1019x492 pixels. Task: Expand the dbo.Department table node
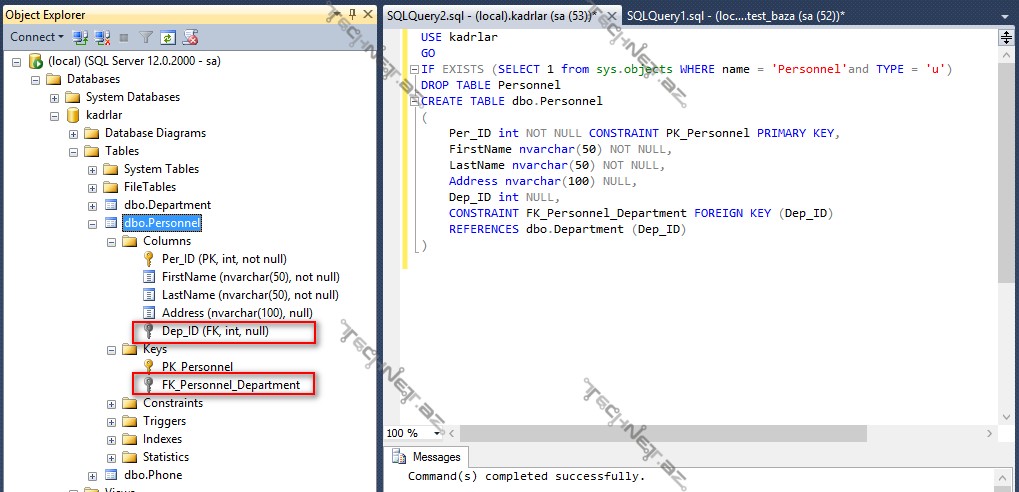93,205
